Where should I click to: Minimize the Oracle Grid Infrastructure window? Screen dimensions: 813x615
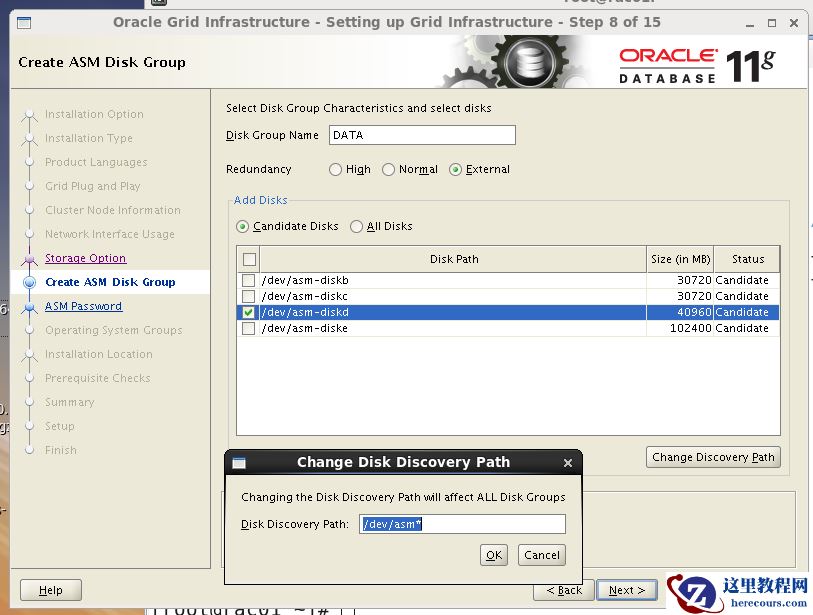pos(750,23)
